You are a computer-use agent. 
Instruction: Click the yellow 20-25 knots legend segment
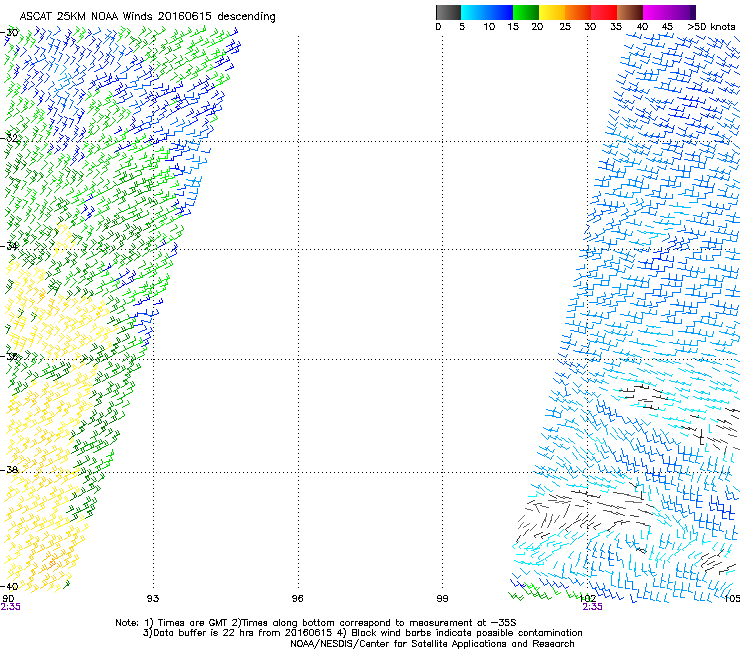(552, 12)
